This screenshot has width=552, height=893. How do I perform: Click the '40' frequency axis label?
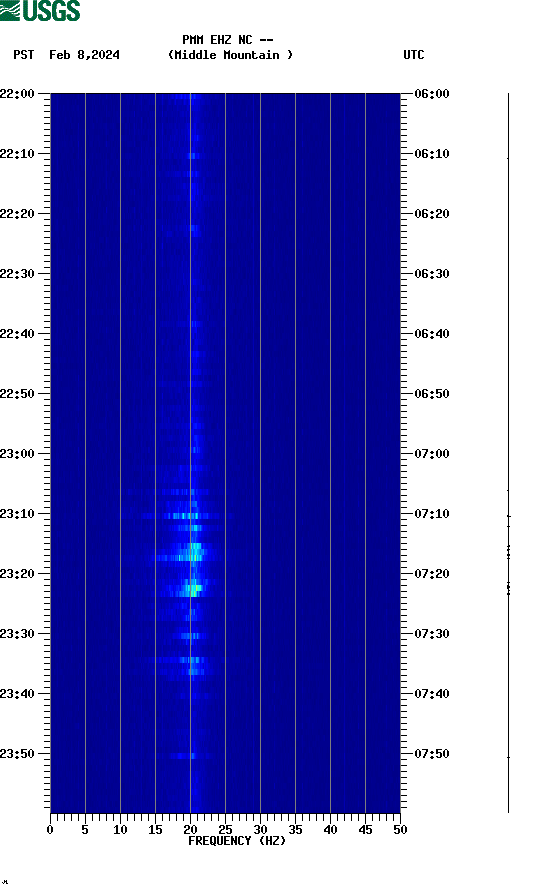tap(330, 830)
